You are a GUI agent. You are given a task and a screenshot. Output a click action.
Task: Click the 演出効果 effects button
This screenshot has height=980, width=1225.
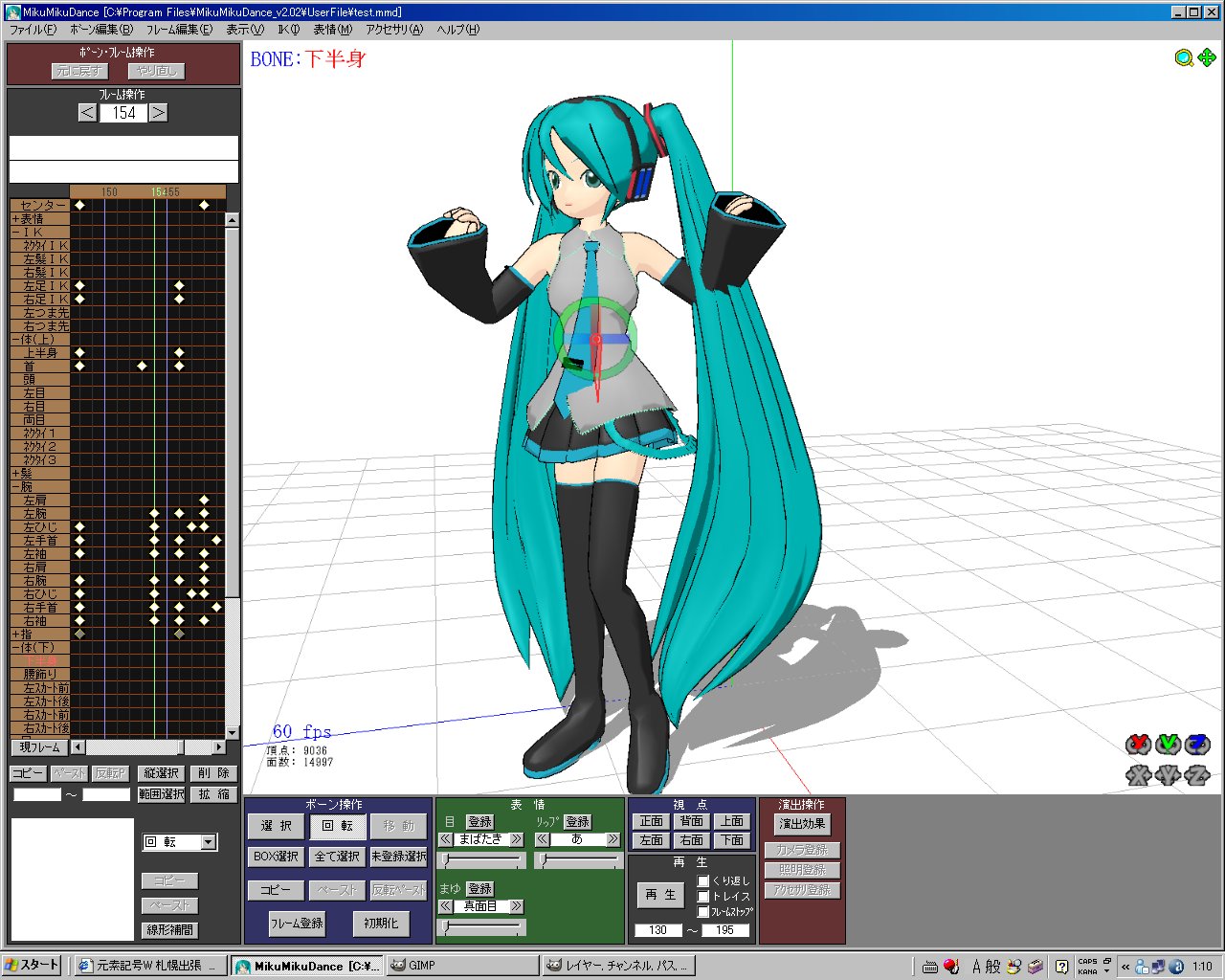[x=802, y=824]
